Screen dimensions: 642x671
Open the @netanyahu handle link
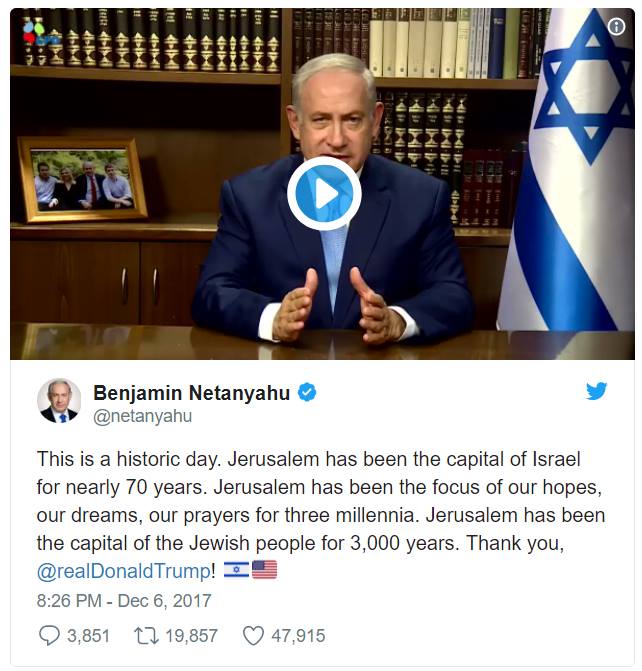pos(143,416)
